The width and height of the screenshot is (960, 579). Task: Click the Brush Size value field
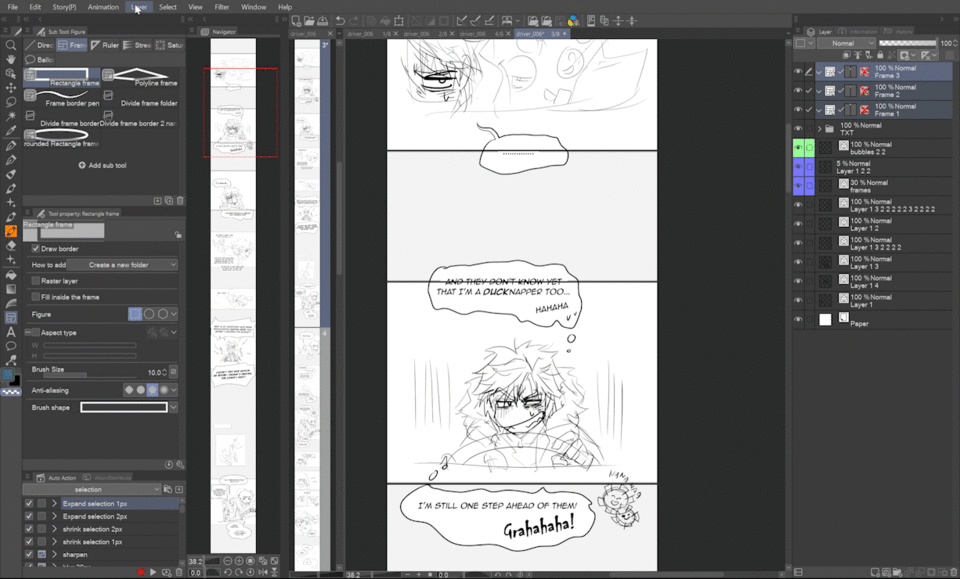[x=156, y=372]
